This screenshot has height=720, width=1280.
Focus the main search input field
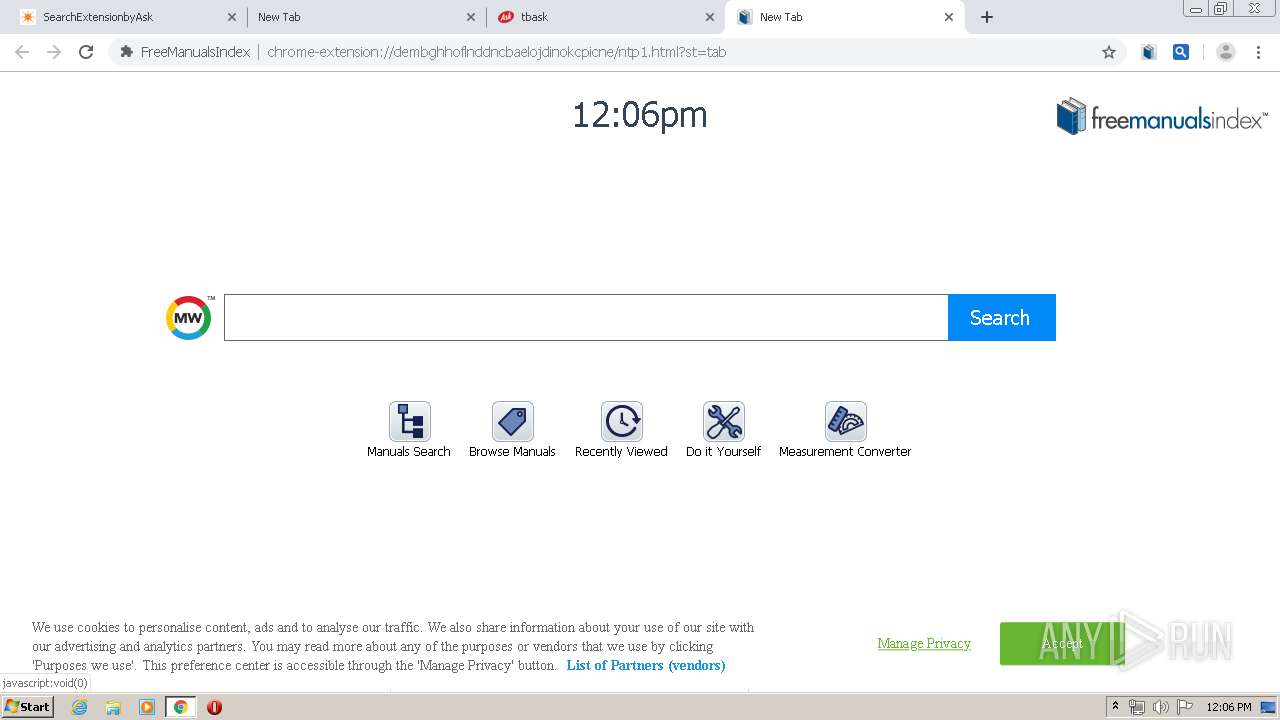pos(586,317)
